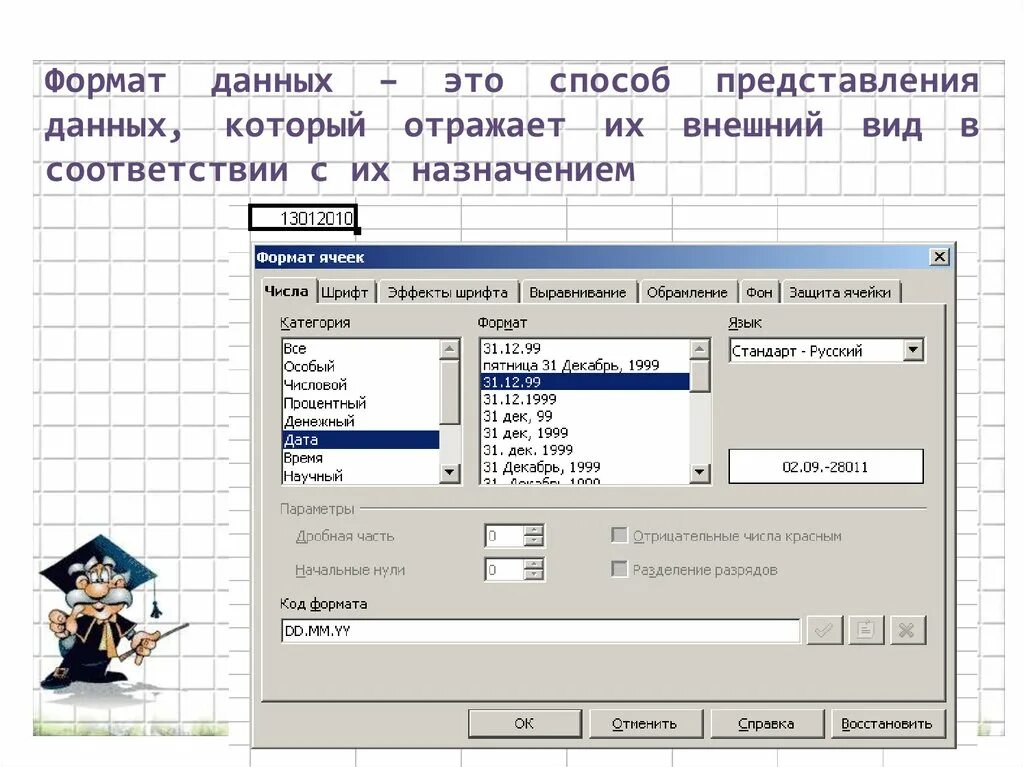
Task: Select category Числовой
Action: click(360, 385)
